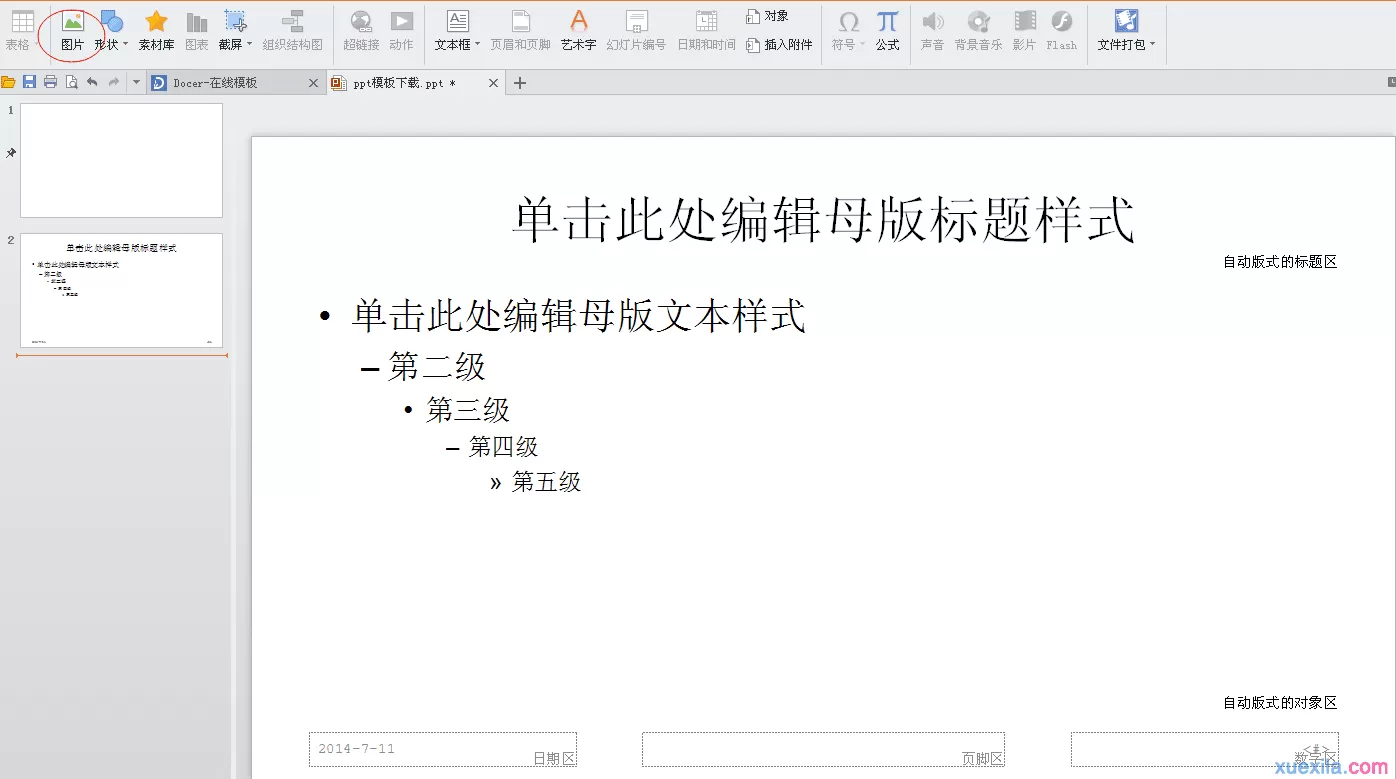Insert an 对象 object

point(768,16)
